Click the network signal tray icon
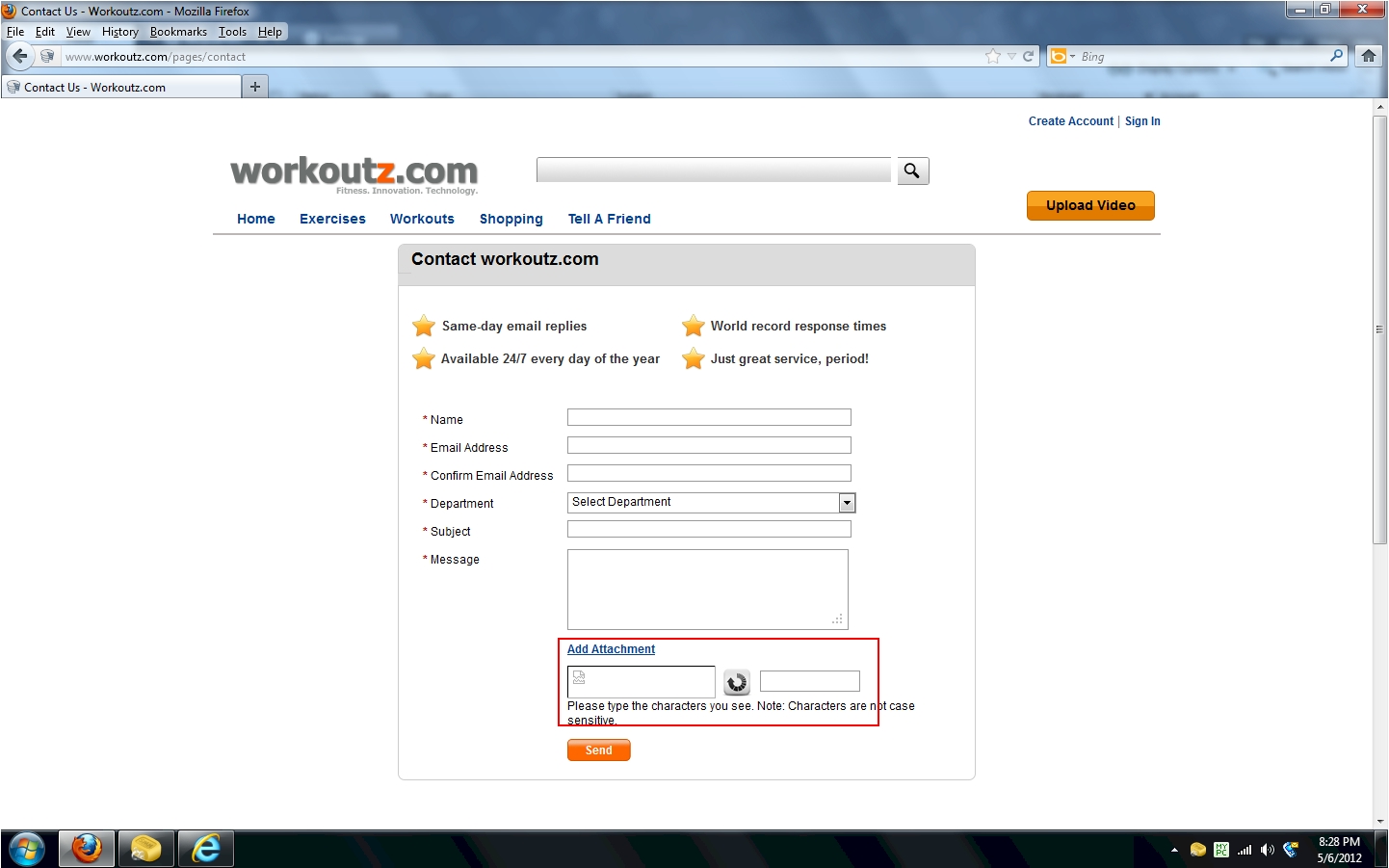This screenshot has width=1389, height=868. point(1245,850)
